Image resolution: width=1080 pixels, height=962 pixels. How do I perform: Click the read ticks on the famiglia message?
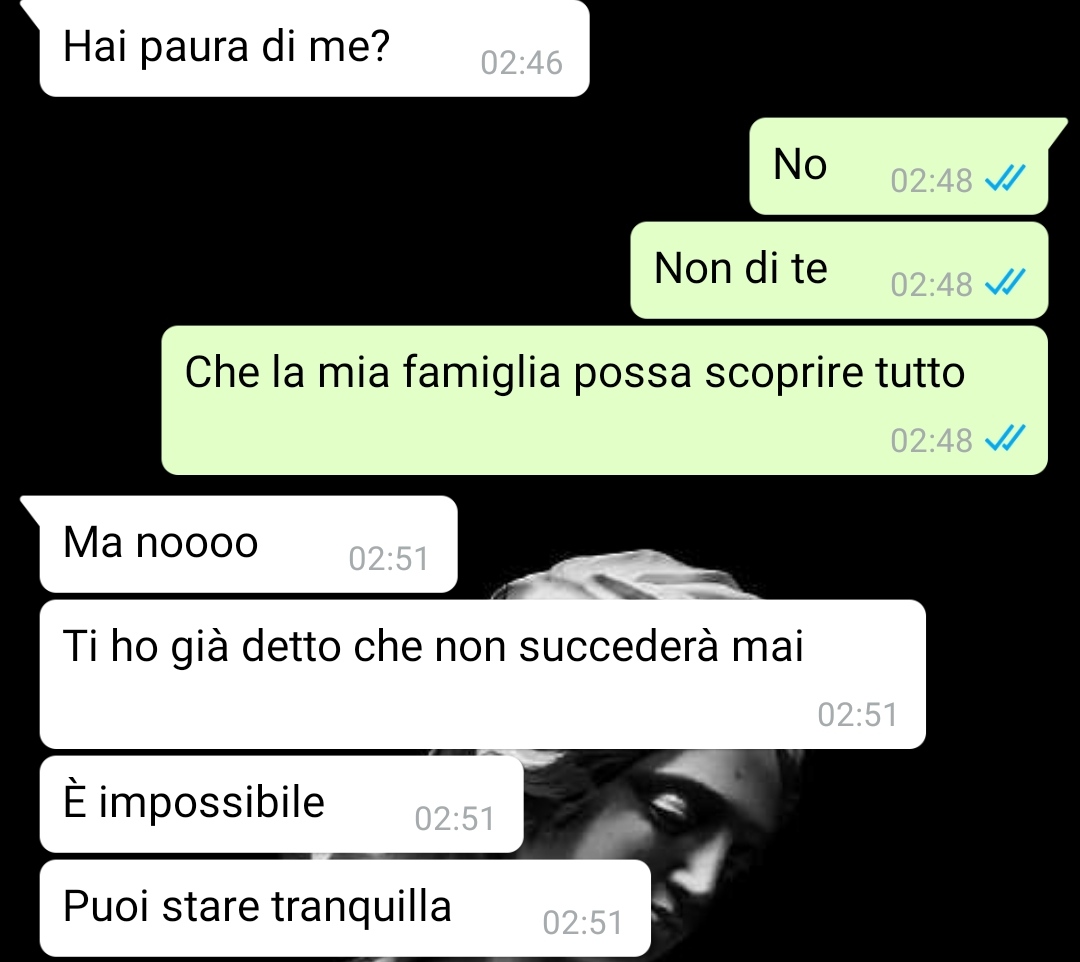pos(1006,439)
